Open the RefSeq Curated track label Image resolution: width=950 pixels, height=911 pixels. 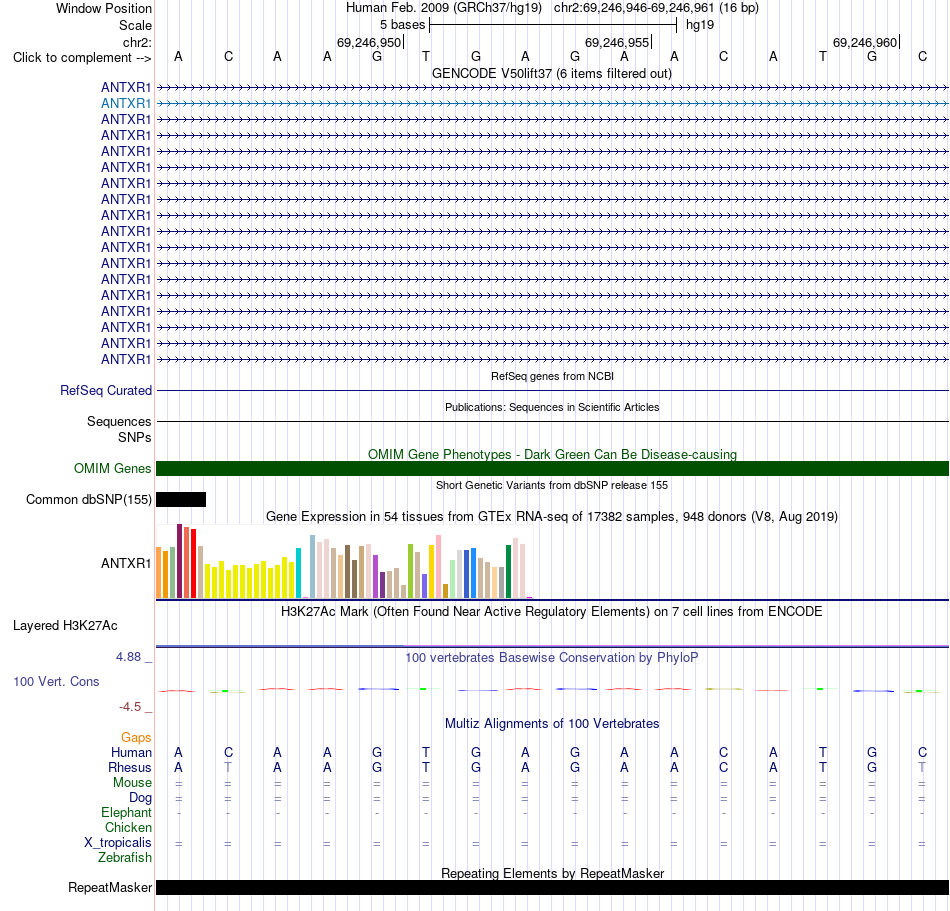pyautogui.click(x=105, y=391)
